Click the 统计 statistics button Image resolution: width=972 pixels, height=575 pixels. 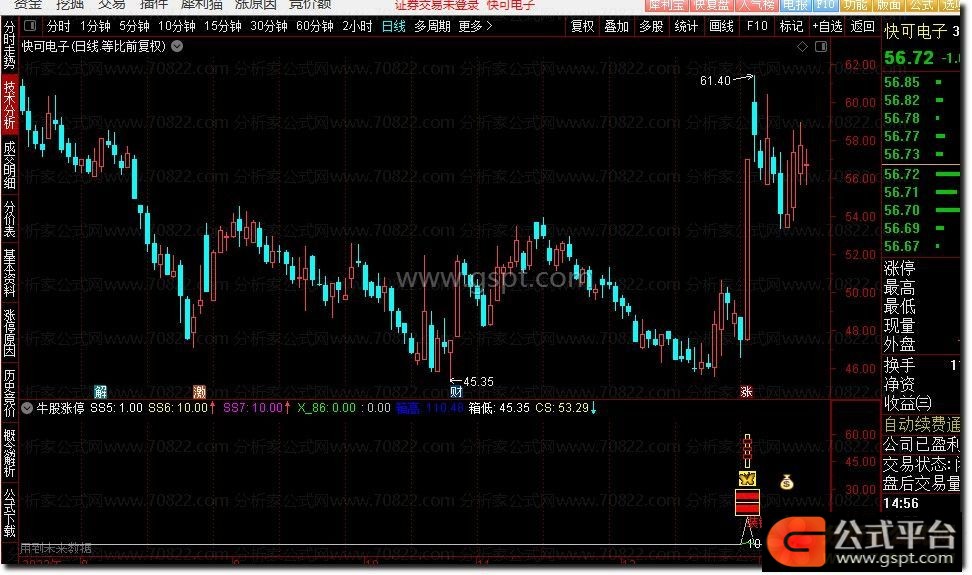686,26
